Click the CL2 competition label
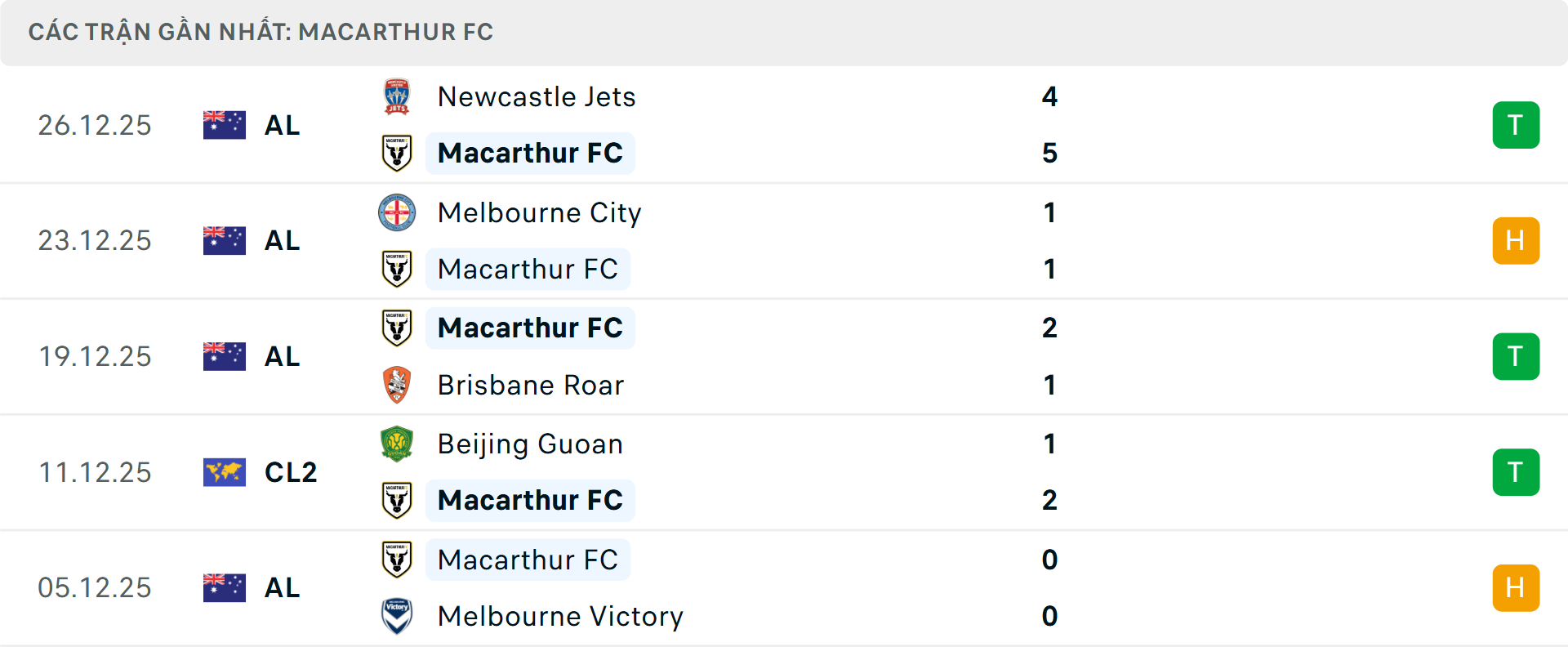Screen dimensions: 1568x647 (x=291, y=472)
